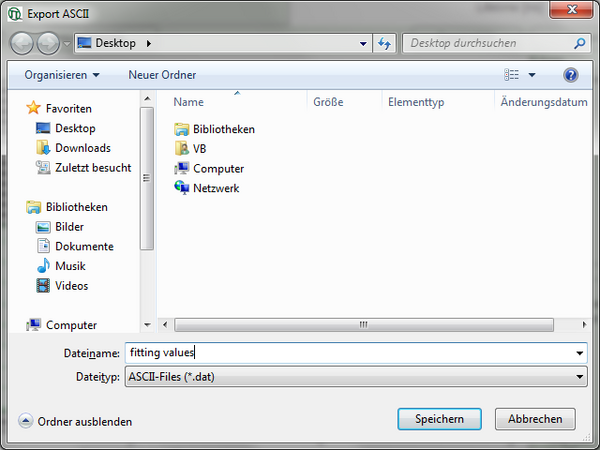
Task: Open the VB user folder
Action: [x=199, y=149]
